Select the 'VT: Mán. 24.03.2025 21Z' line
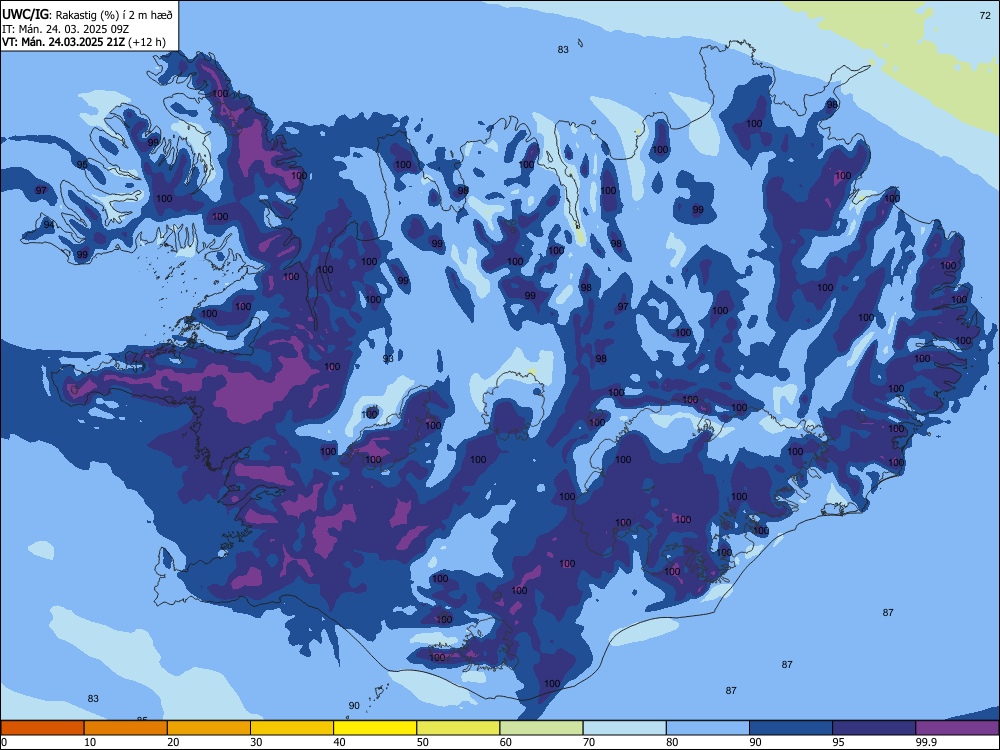The height and width of the screenshot is (750, 1000). pos(64,42)
